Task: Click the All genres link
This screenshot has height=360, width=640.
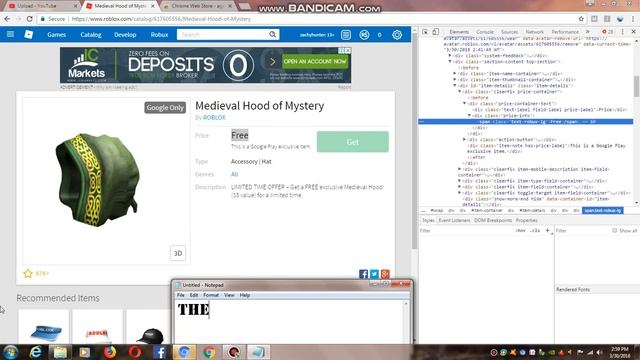Action: pos(234,174)
